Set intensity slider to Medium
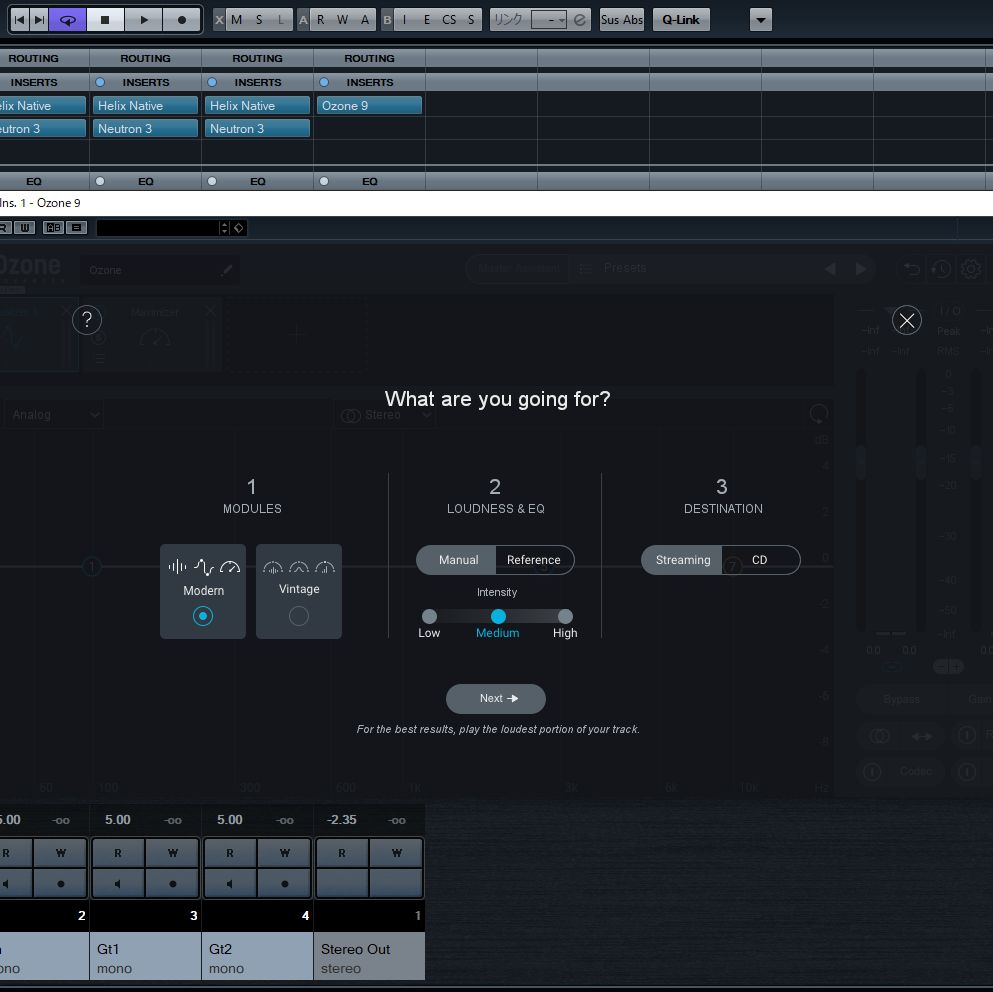Viewport: 993px width, 992px height. pyautogui.click(x=498, y=616)
